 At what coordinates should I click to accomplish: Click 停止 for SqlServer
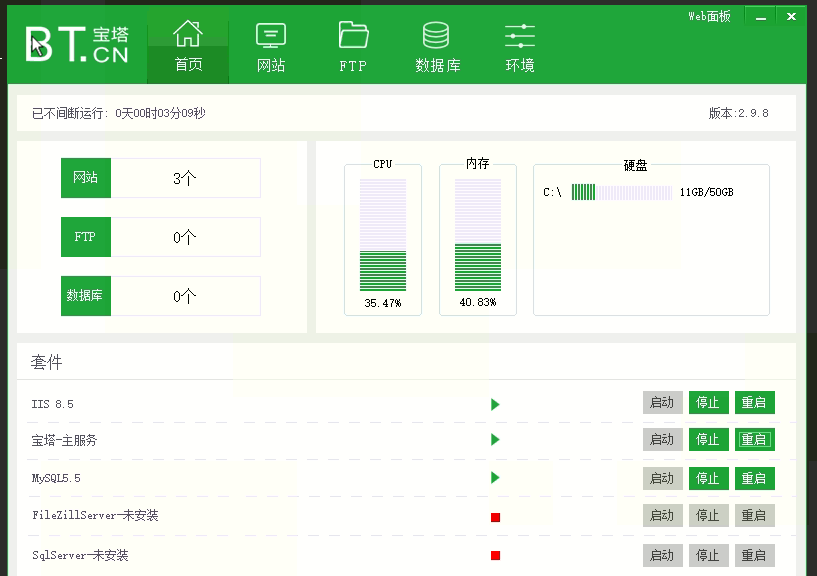(x=708, y=556)
